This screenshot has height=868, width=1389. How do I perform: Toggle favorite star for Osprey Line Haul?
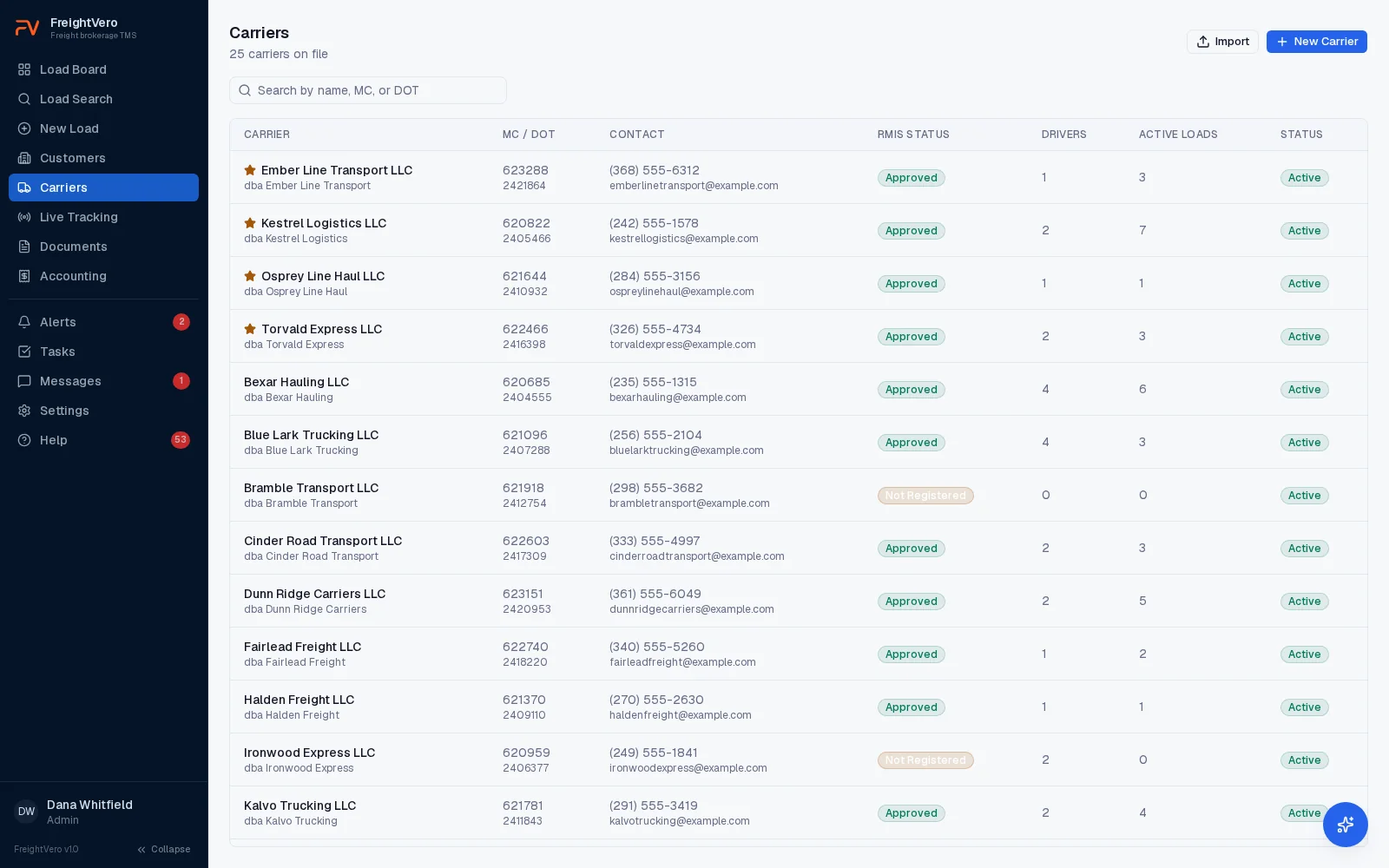tap(250, 276)
